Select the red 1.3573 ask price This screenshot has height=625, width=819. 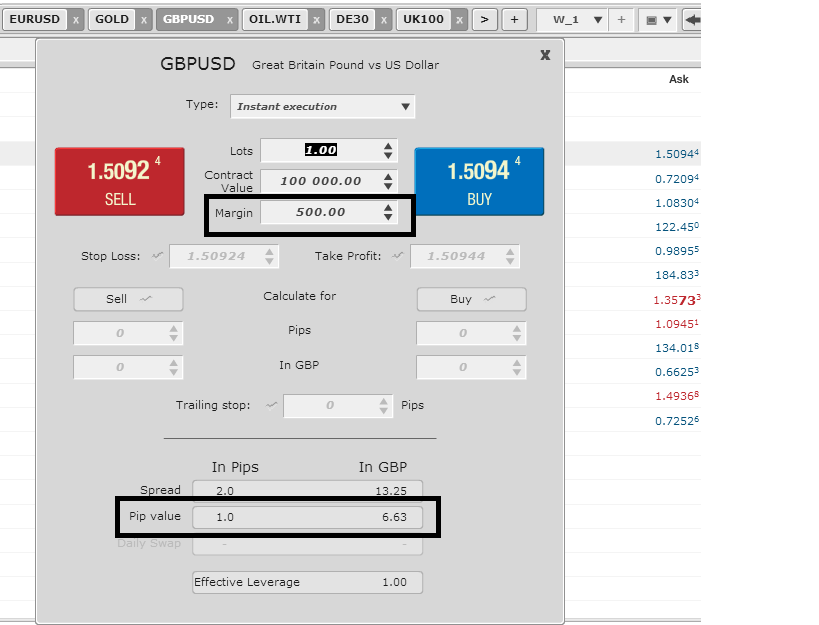coord(677,300)
